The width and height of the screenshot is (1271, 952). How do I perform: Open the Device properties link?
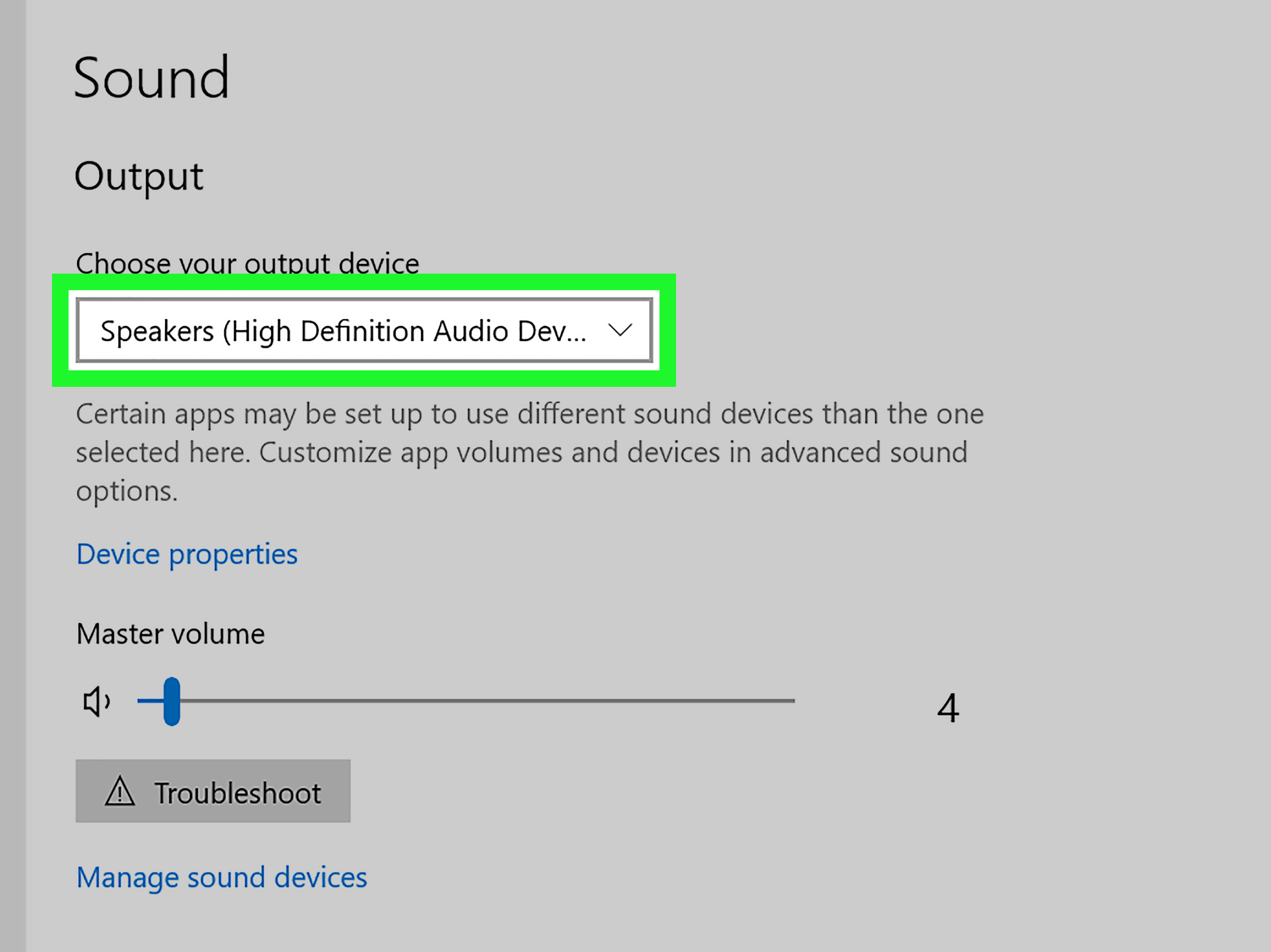pos(187,555)
